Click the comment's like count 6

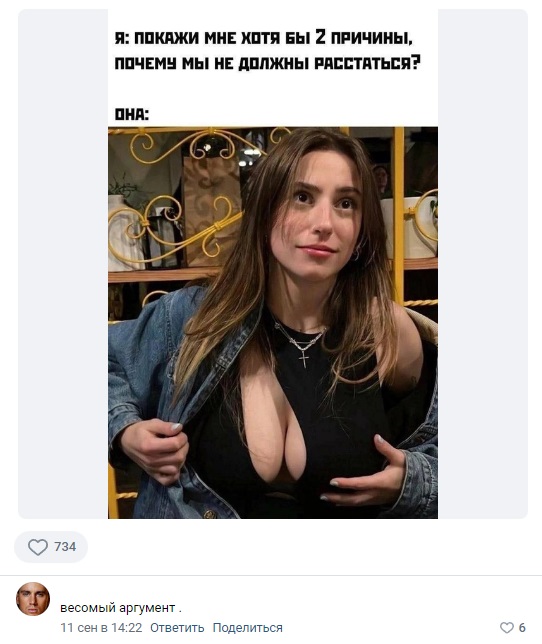(x=522, y=628)
